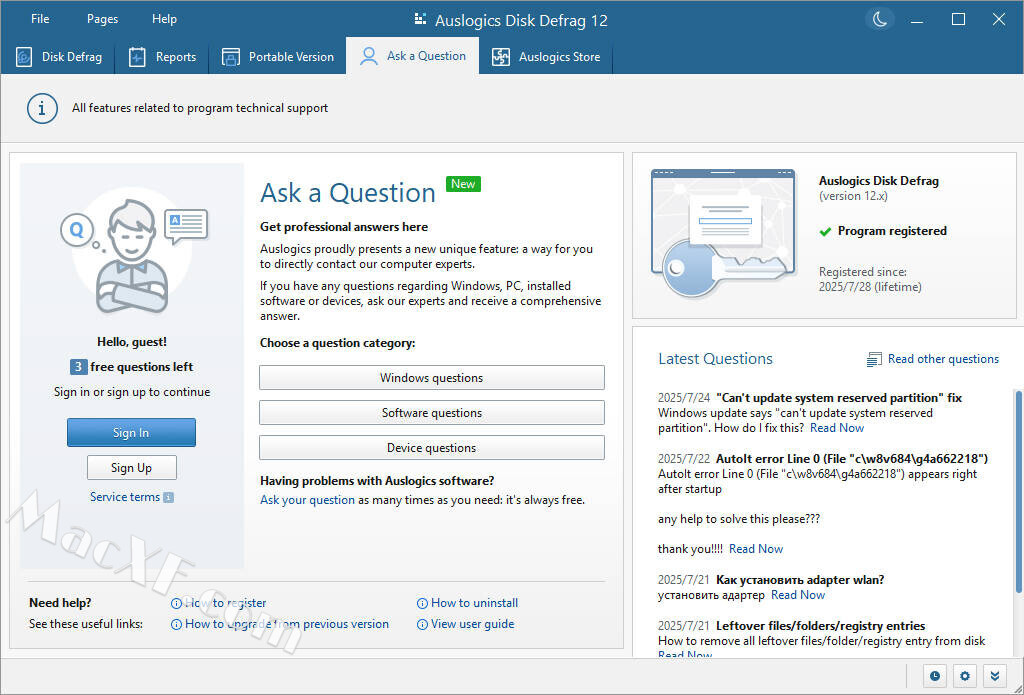Open the Service terms link
The height and width of the screenshot is (695, 1024).
click(x=125, y=497)
